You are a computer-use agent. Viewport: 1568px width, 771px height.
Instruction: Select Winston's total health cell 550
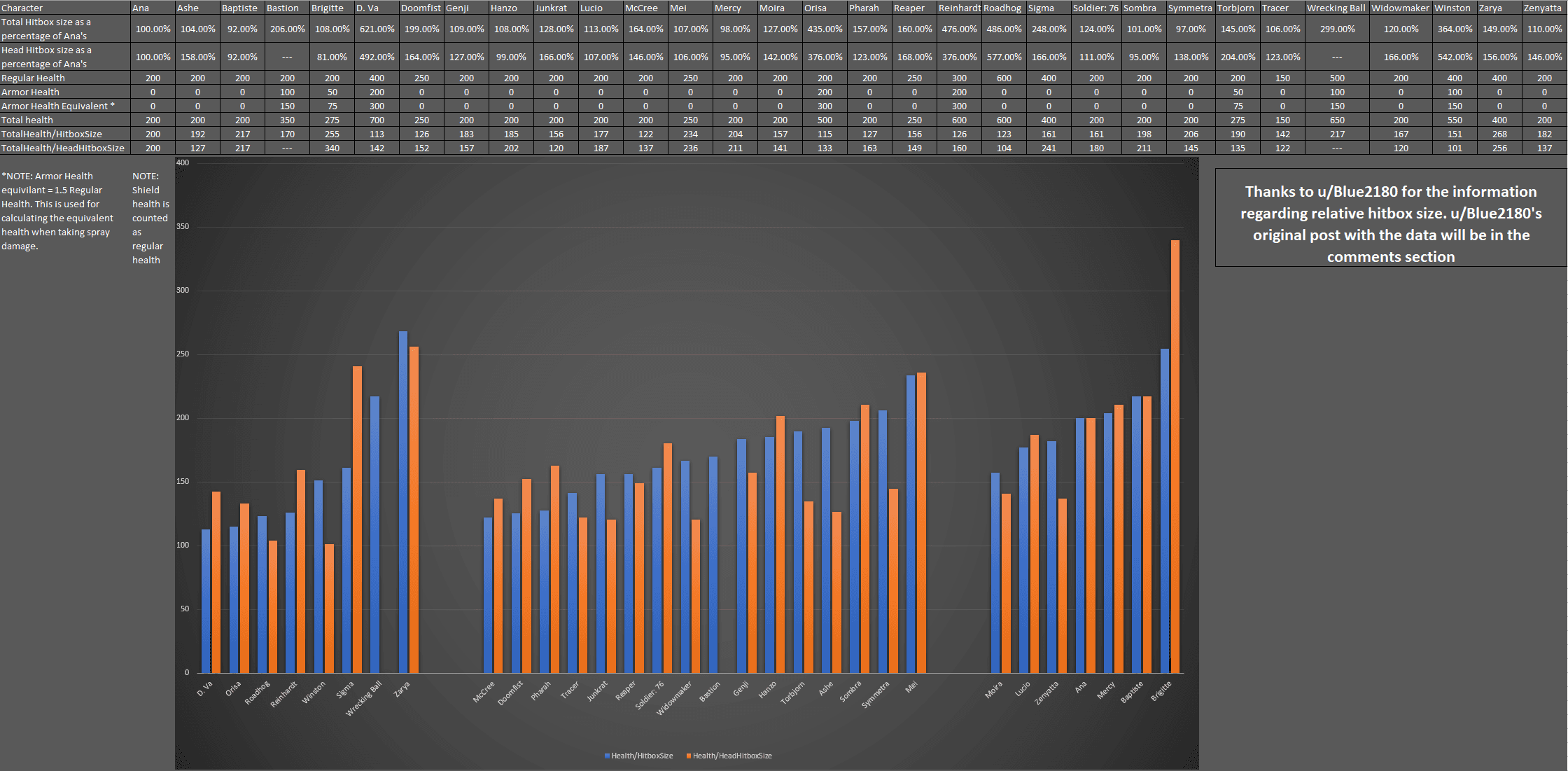[x=1455, y=120]
